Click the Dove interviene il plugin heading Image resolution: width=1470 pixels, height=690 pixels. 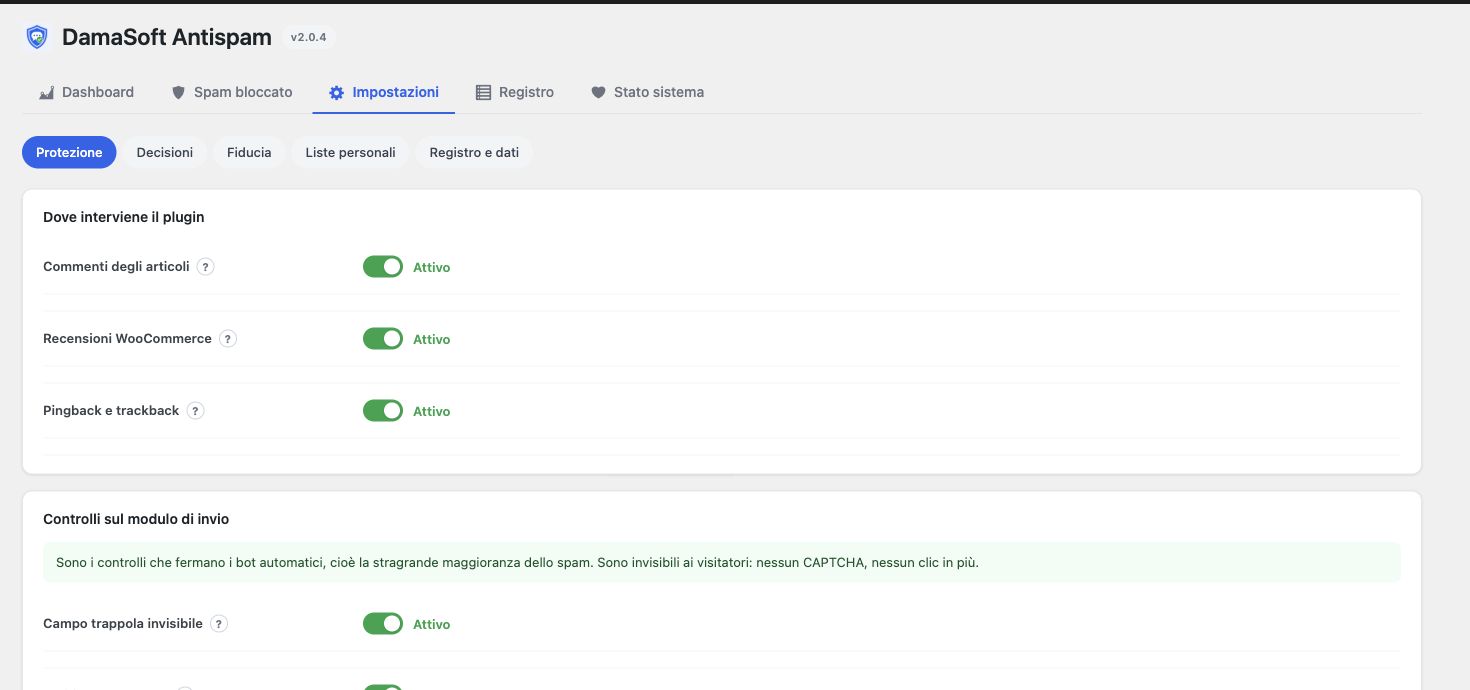click(x=124, y=217)
